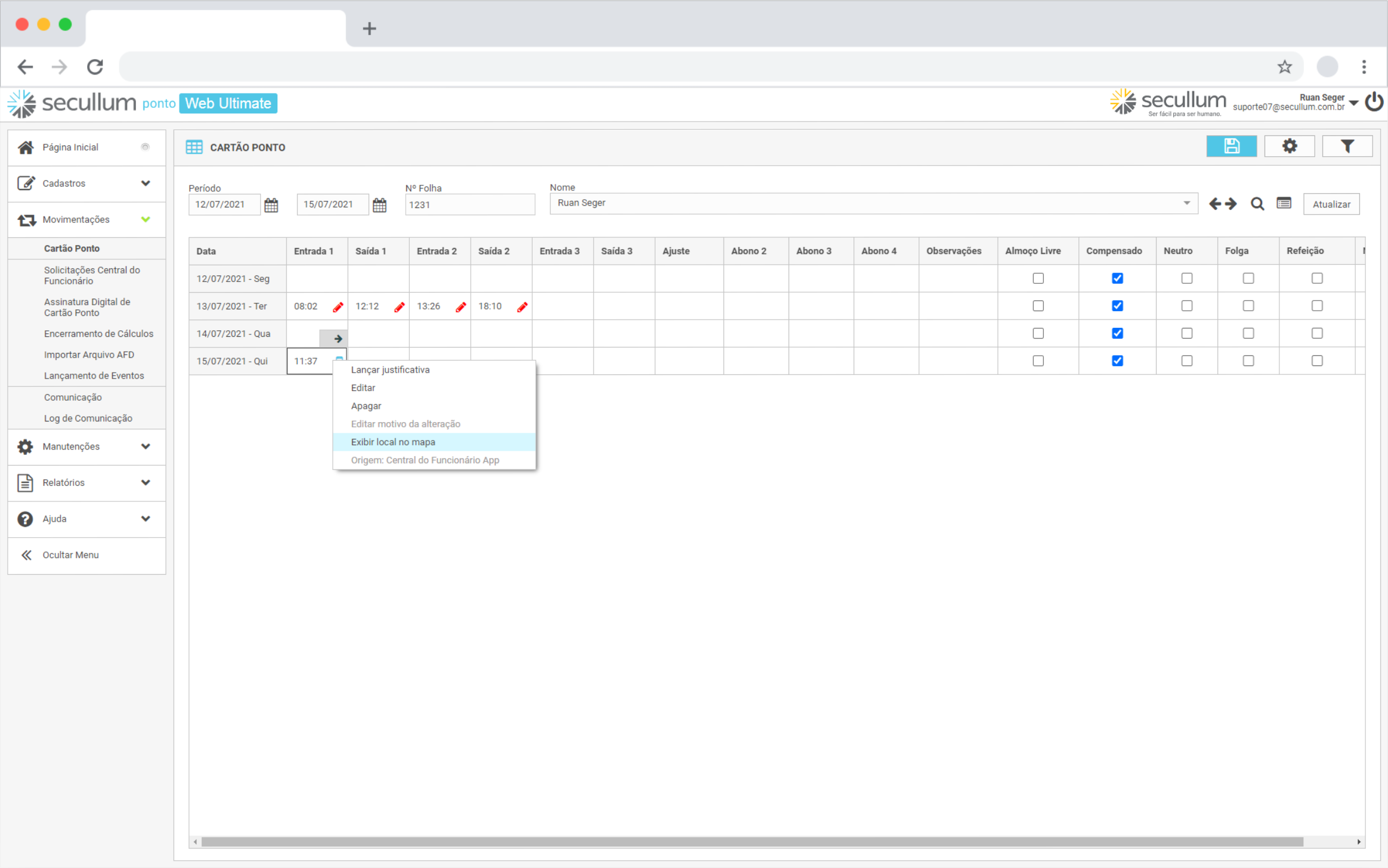This screenshot has height=868, width=1388.
Task: Select Exibir local no mapa menu item
Action: click(x=393, y=442)
